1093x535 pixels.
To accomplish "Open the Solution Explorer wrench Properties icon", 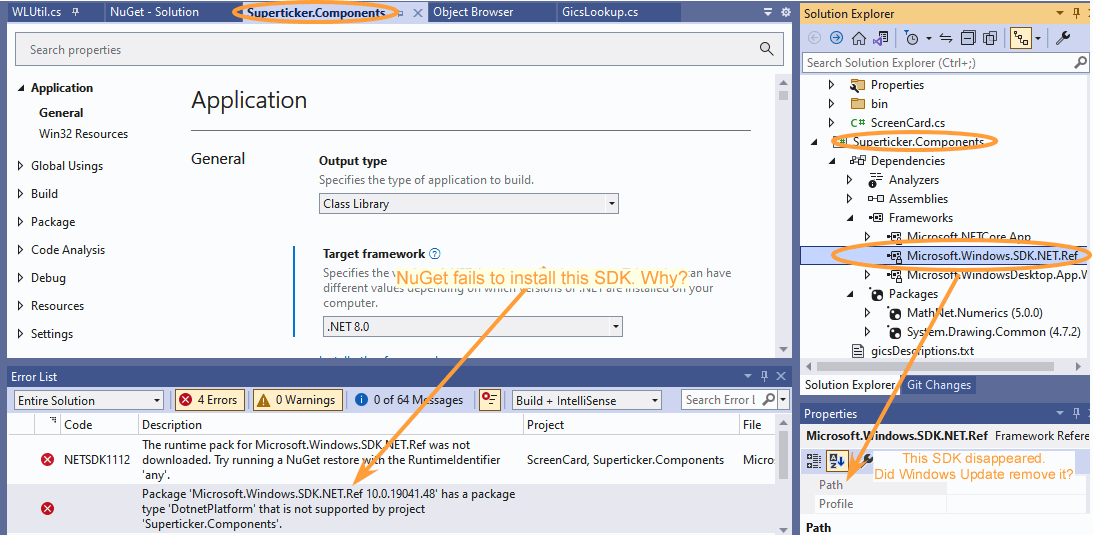I will tap(1062, 38).
